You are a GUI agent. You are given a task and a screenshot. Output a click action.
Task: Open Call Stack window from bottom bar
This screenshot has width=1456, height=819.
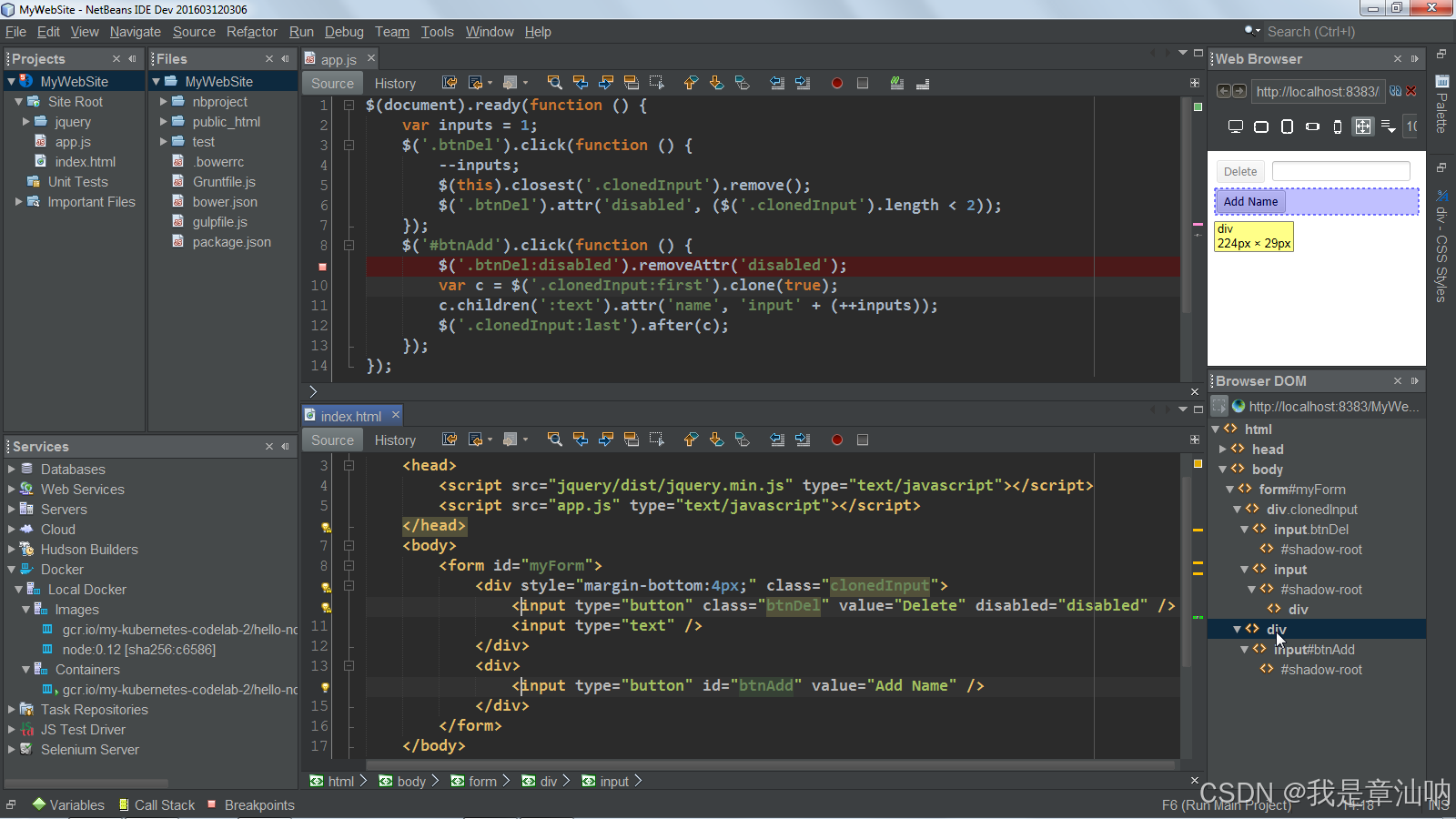tap(157, 805)
